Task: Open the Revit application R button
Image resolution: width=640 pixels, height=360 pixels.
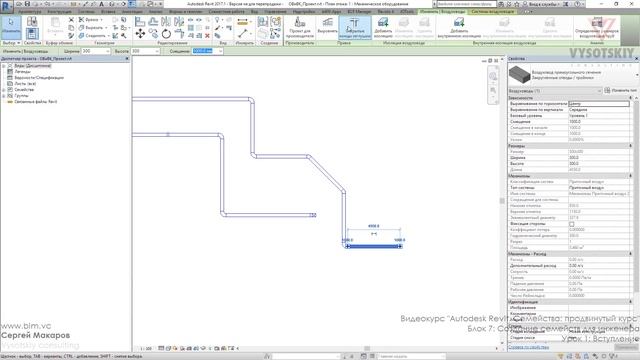Action: [x=7, y=6]
